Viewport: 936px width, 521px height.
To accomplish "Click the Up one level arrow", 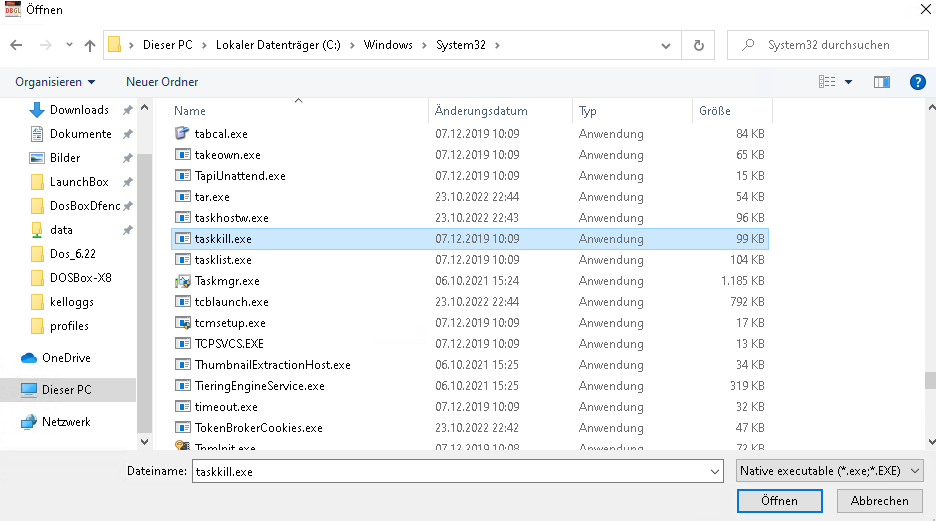I will point(90,45).
